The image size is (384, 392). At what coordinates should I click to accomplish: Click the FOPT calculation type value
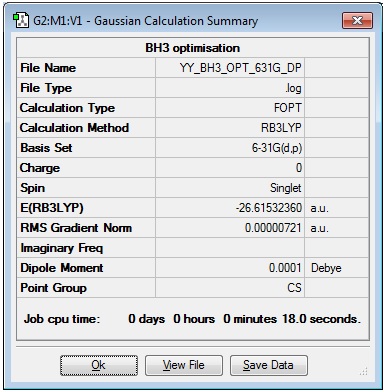point(288,108)
